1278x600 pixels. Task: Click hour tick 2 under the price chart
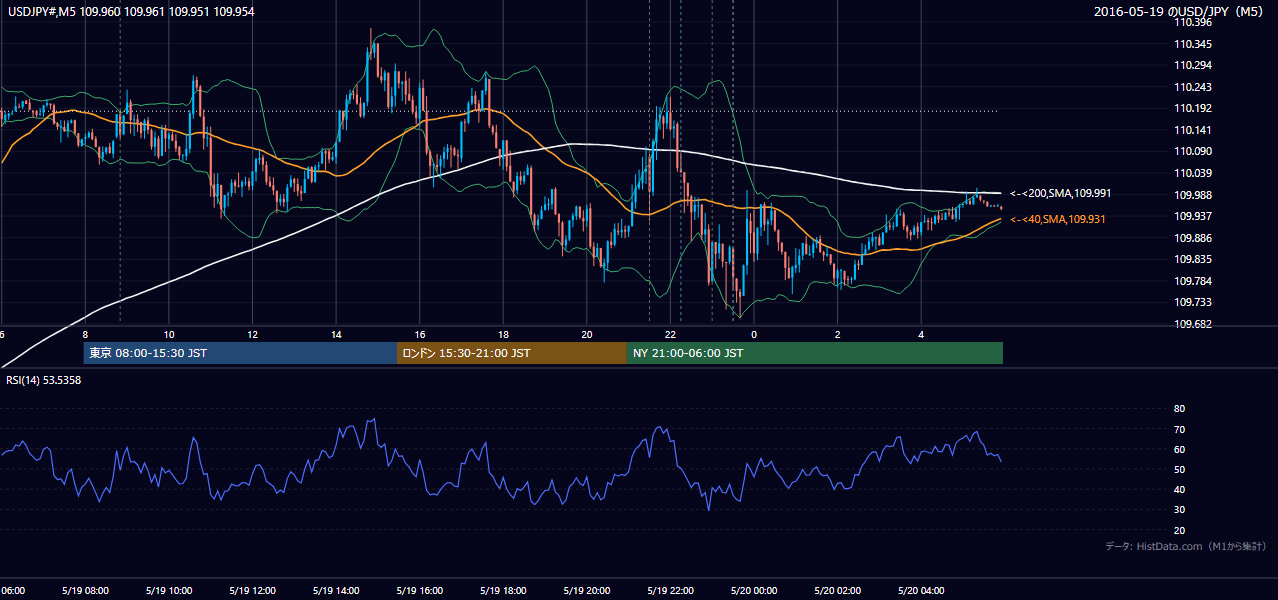pyautogui.click(x=838, y=335)
